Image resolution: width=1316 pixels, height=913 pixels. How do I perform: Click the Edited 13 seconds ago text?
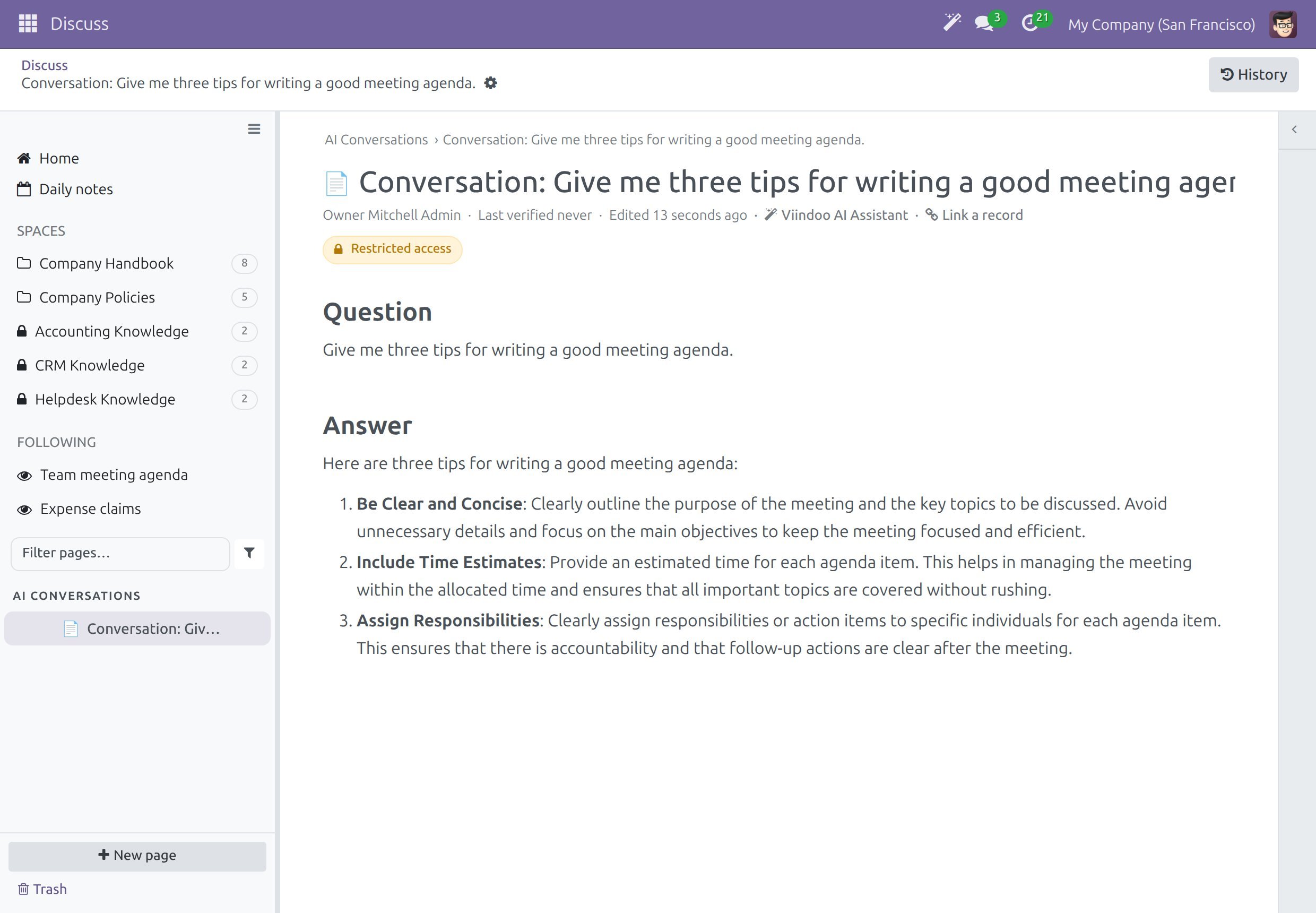click(x=678, y=215)
